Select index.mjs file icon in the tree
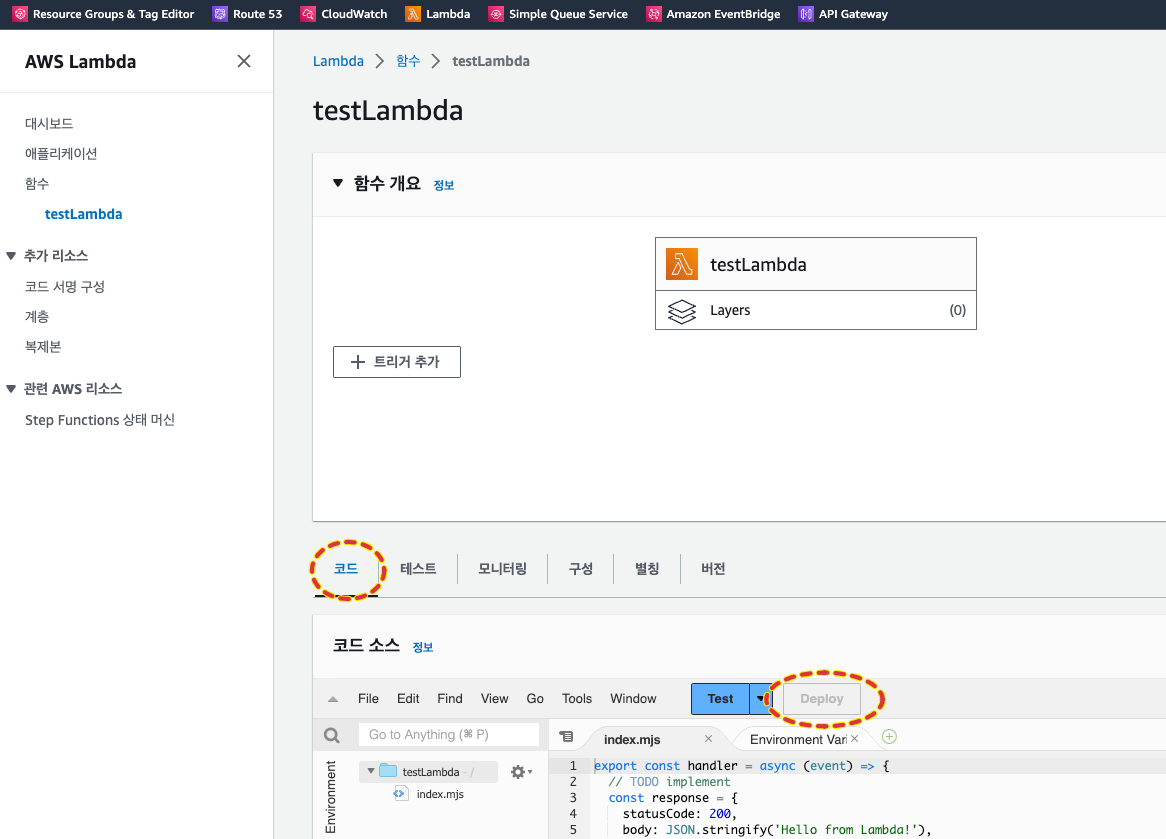 click(x=400, y=794)
